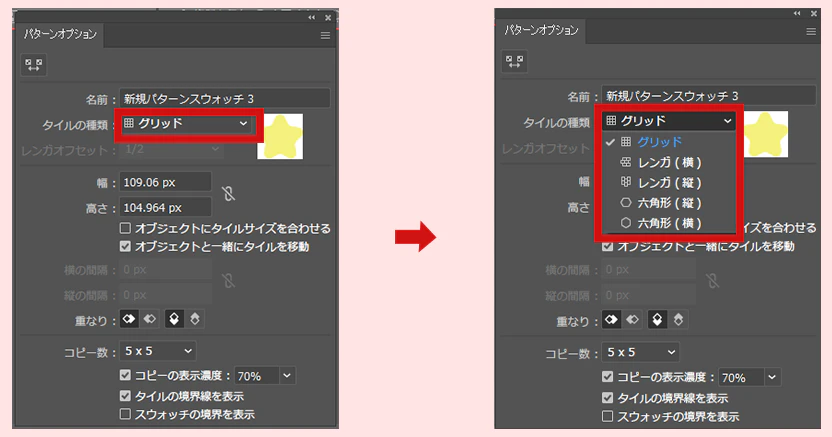Click yellow star preview in right panel

tap(766, 134)
